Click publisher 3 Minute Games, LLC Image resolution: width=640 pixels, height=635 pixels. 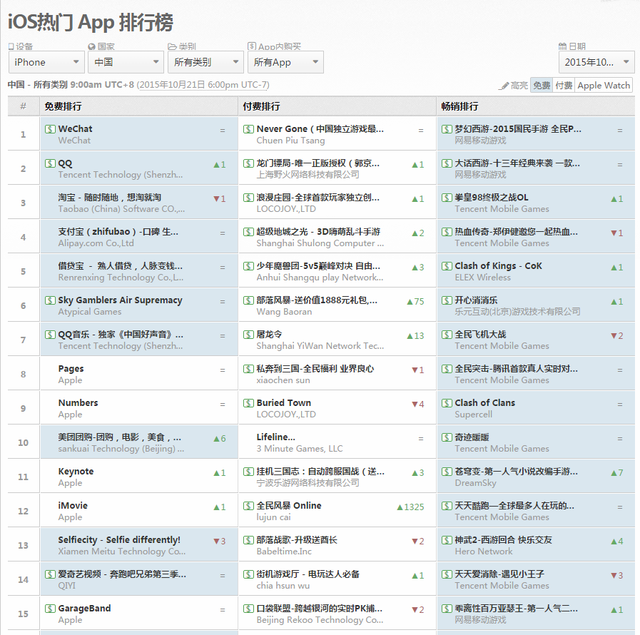tap(300, 449)
